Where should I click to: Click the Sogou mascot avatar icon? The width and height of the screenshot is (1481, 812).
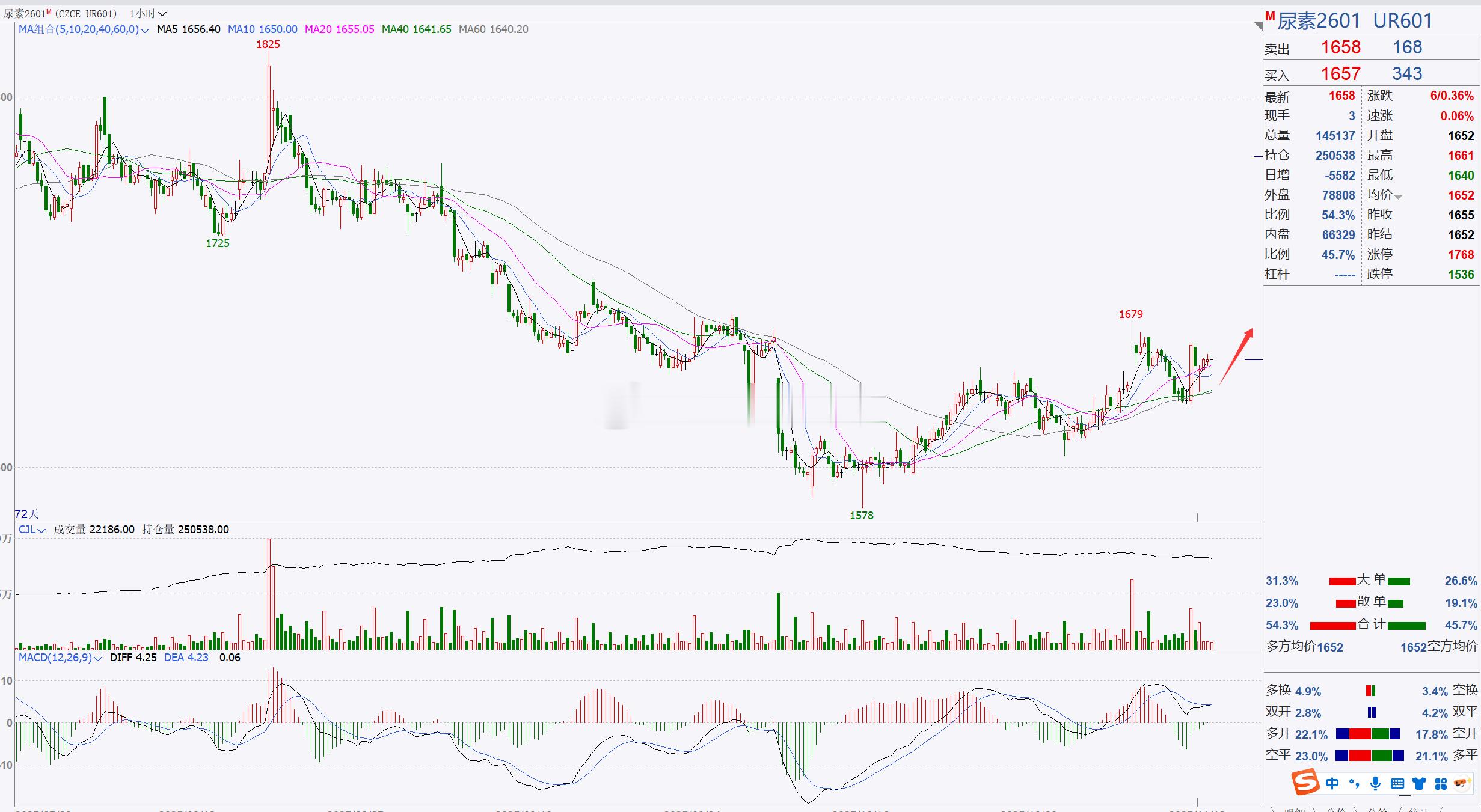pos(1462,783)
